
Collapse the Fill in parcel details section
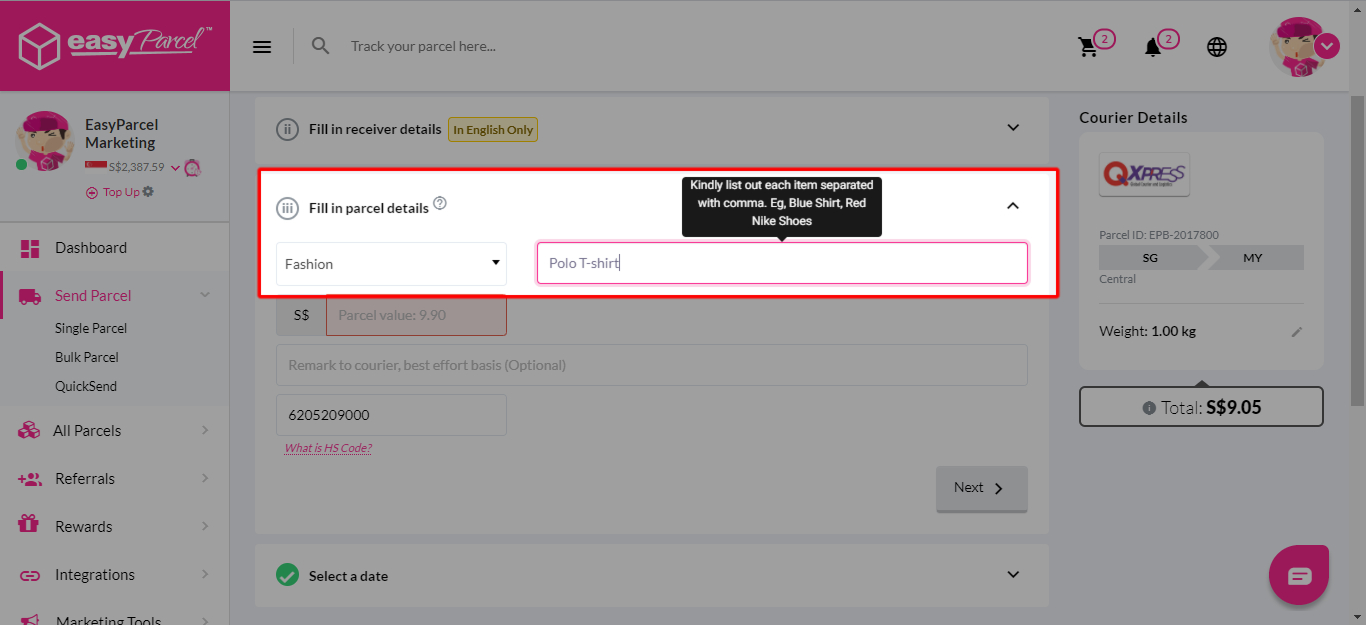pyautogui.click(x=1013, y=206)
